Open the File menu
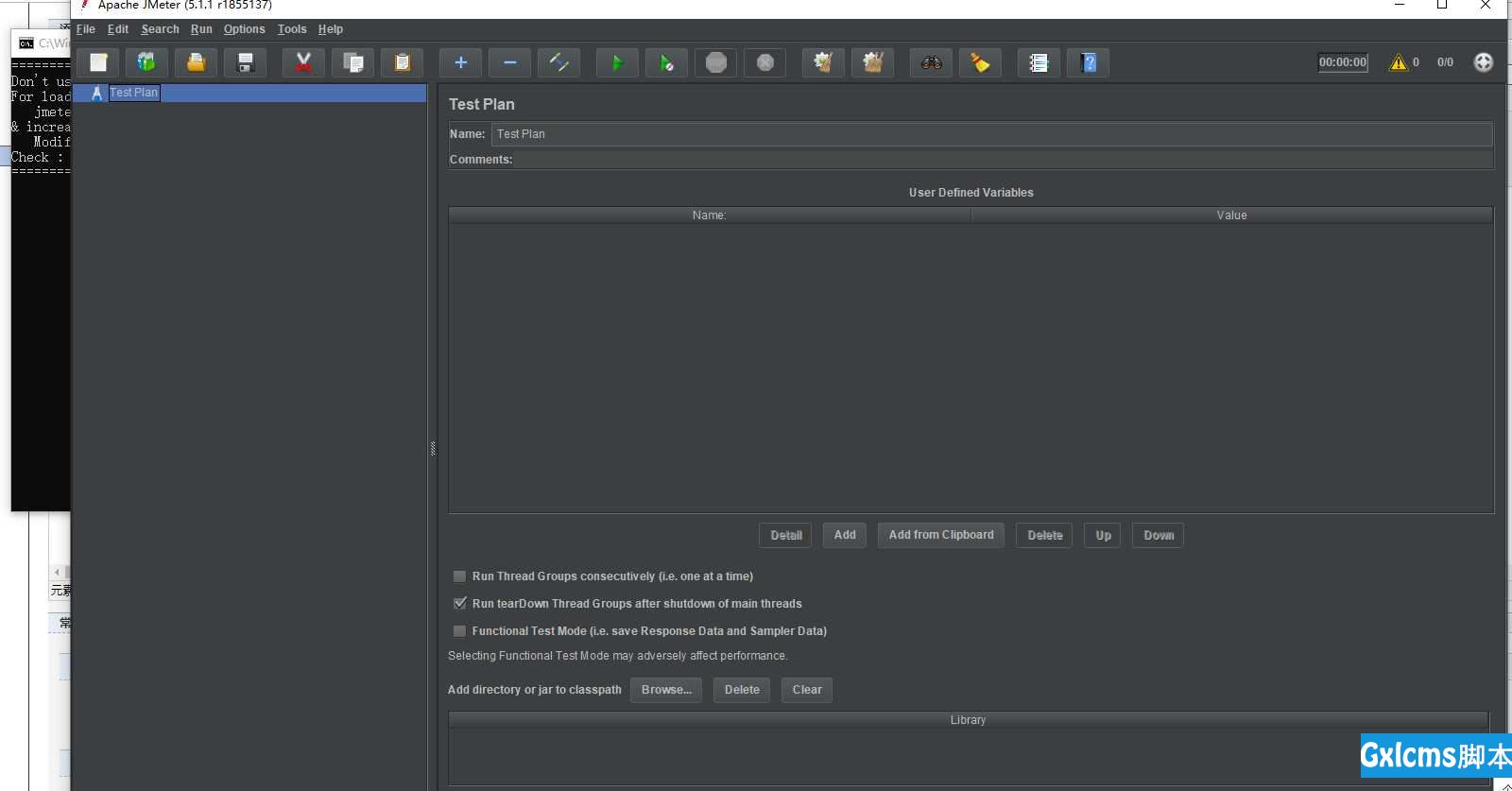Screen dimensions: 1512x791 [x=86, y=29]
